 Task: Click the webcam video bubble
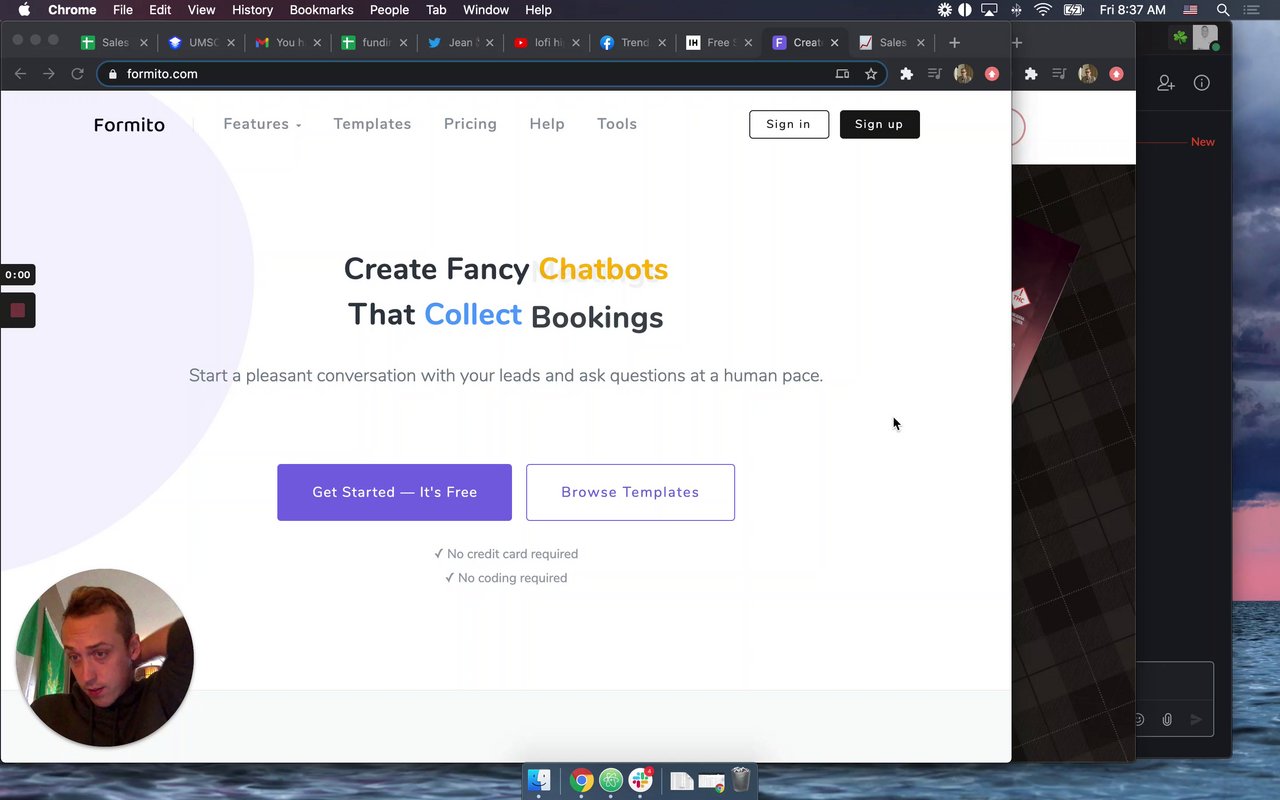[104, 657]
